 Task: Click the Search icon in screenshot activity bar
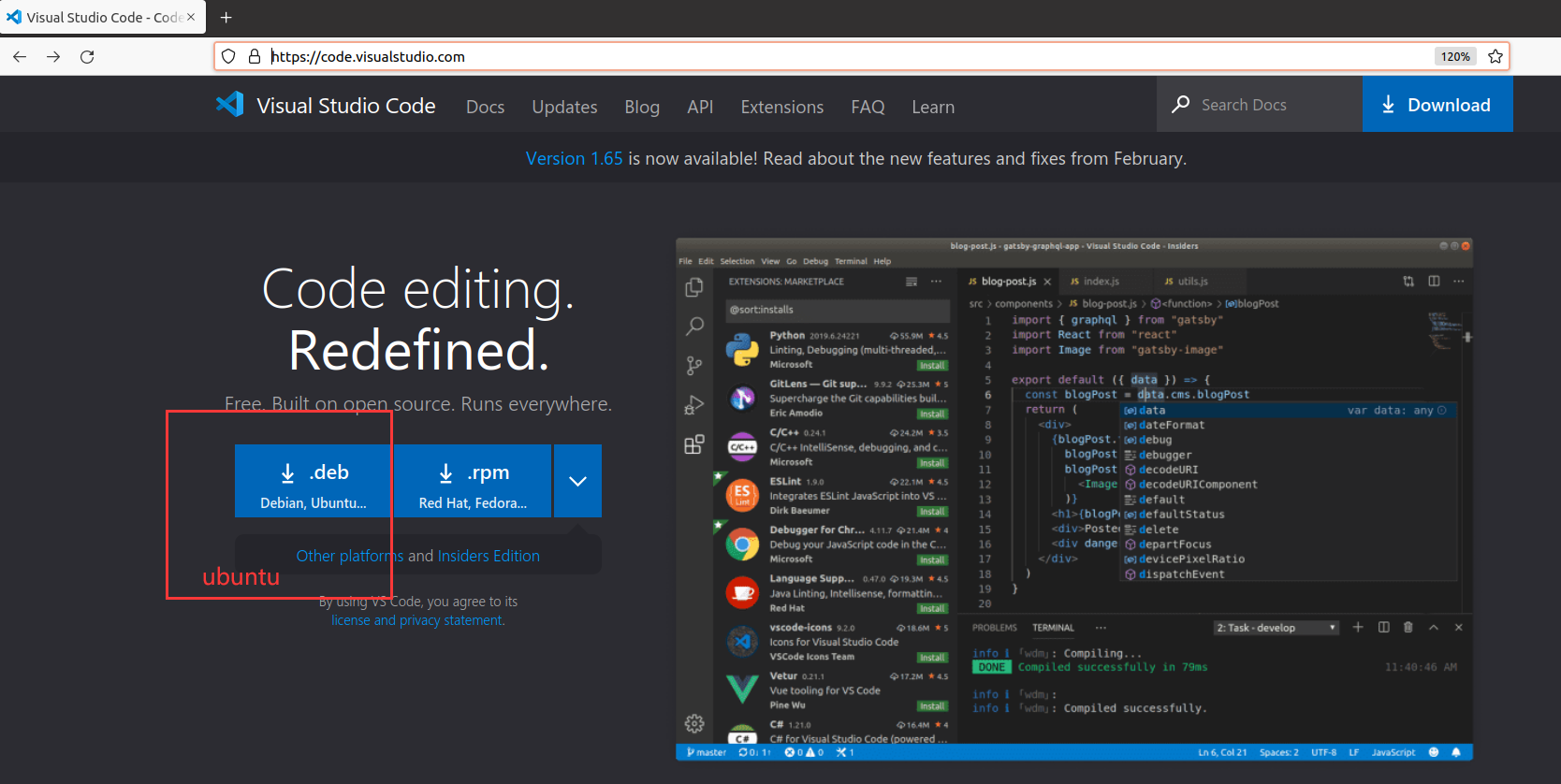(x=694, y=326)
